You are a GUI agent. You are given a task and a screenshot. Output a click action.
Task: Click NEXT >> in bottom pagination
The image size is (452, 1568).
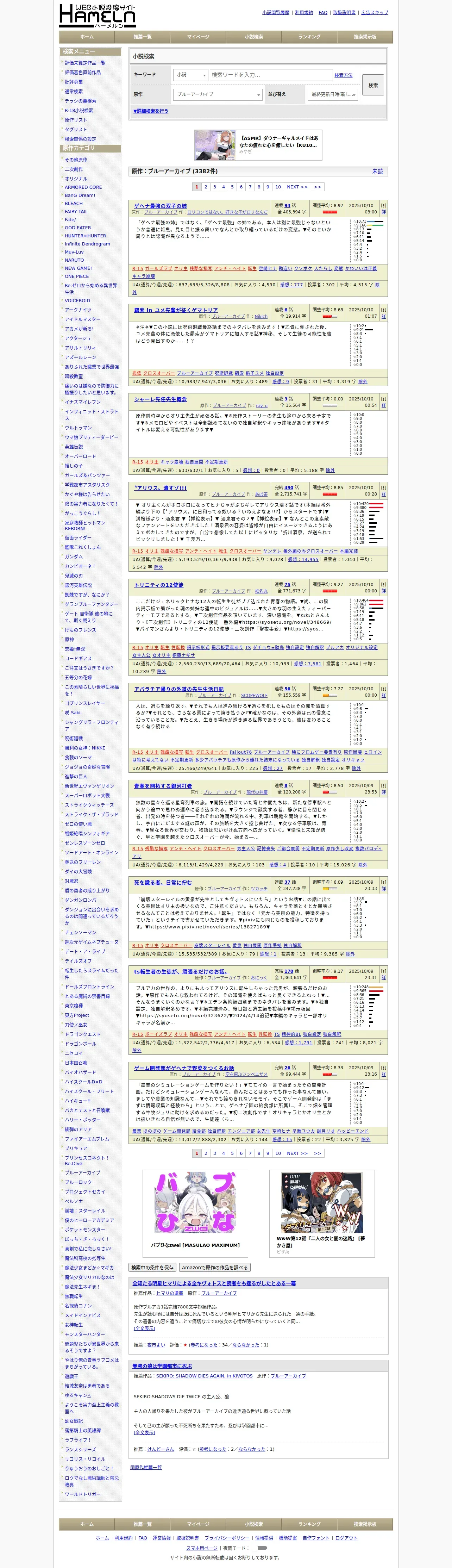(297, 1153)
